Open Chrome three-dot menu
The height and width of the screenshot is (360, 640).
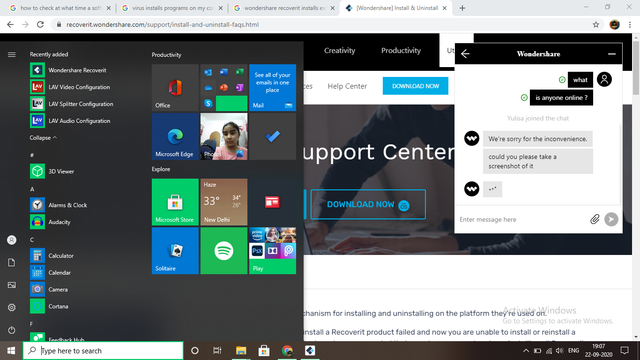[630, 24]
